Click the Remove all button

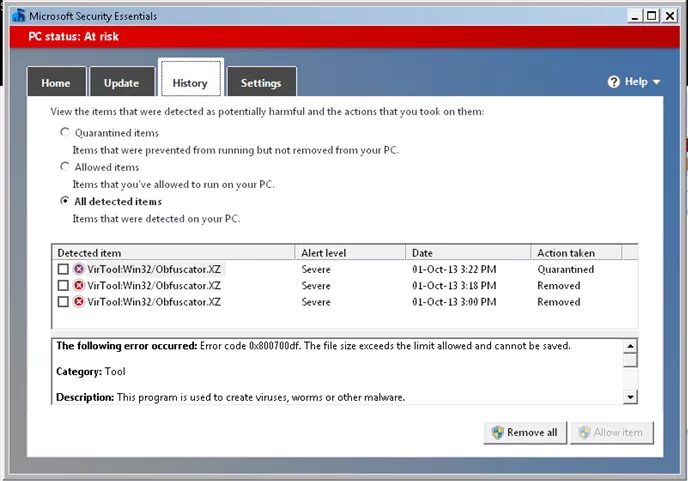[x=525, y=433]
